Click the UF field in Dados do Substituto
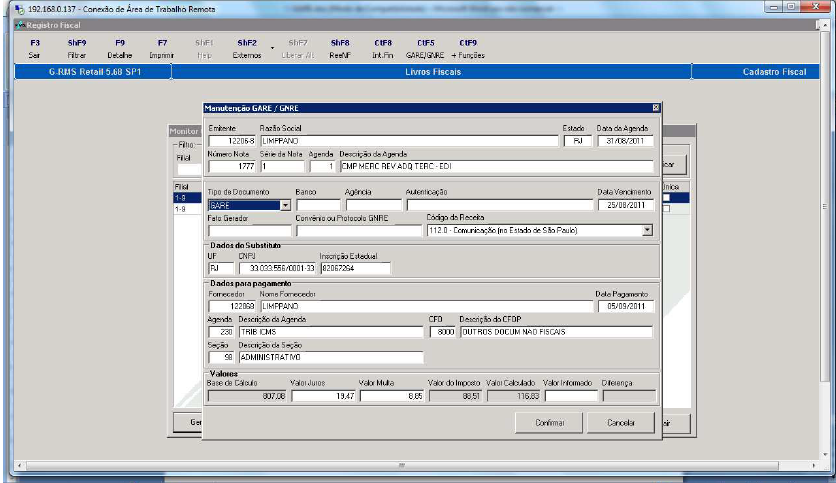This screenshot has height=483, width=836. coord(221,268)
